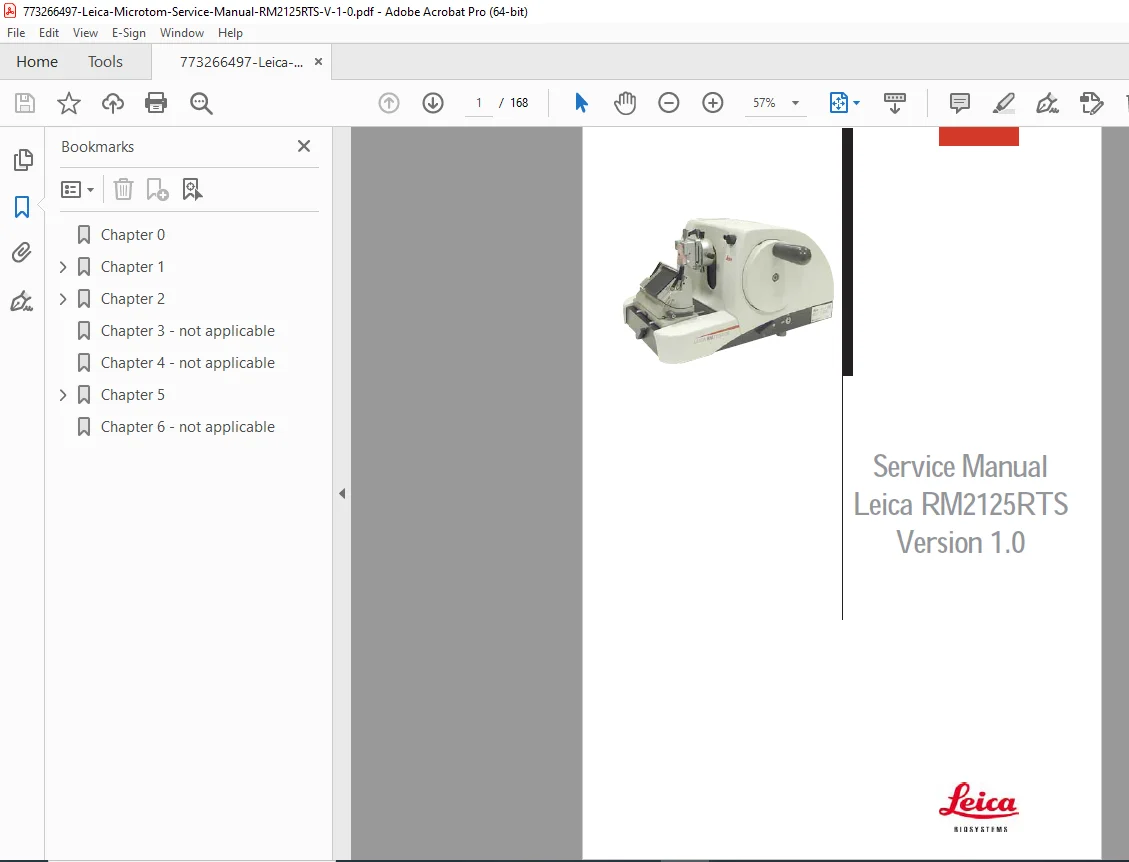Collapse the navigation pane with arrow

tap(342, 494)
